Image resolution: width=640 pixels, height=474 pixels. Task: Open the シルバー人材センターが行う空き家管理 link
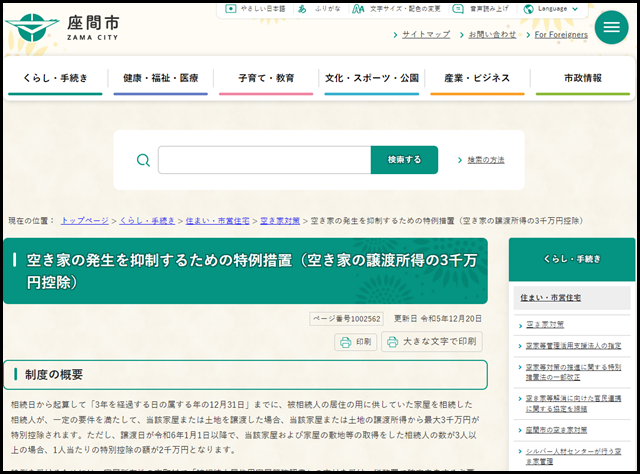pyautogui.click(x=573, y=456)
